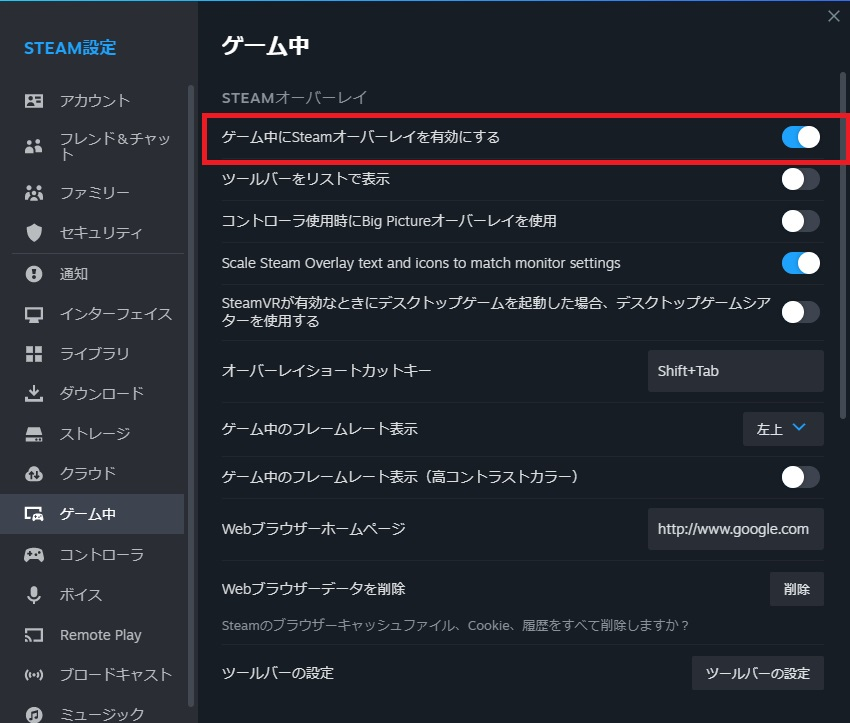Viewport: 850px width, 723px height.
Task: Open Remote Play settings
Action: pos(92,635)
